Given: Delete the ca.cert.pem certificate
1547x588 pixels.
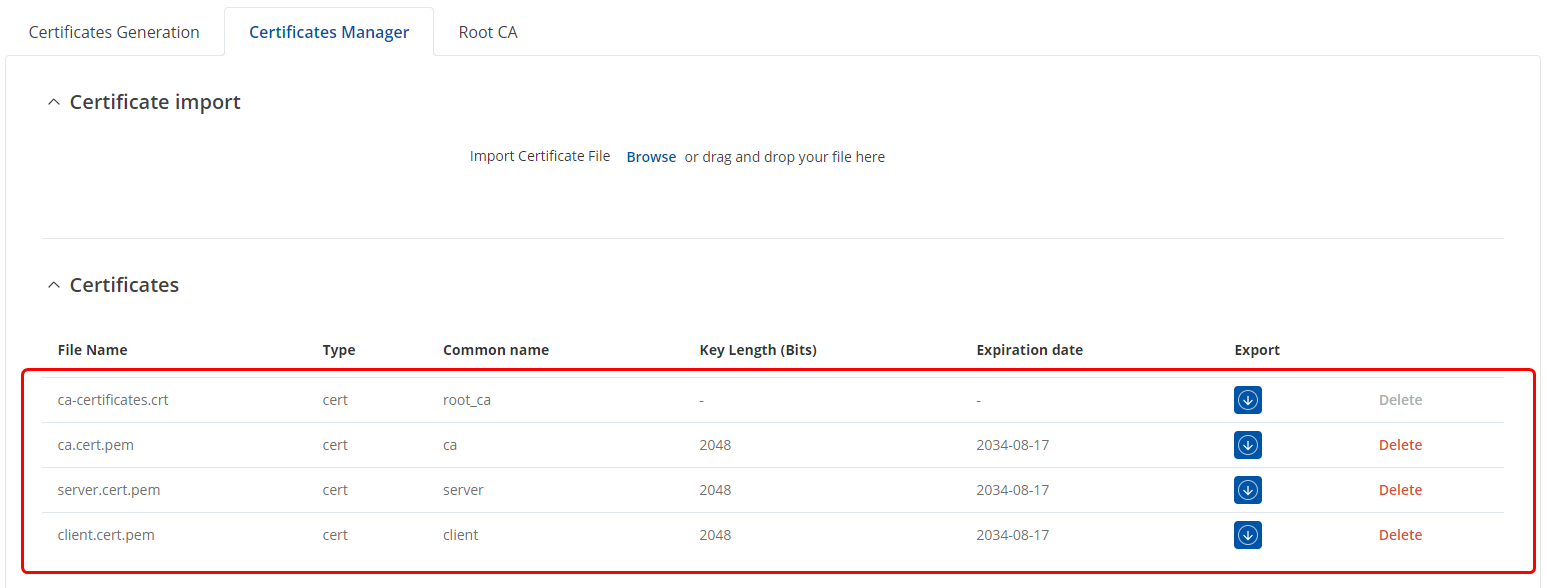Looking at the screenshot, I should [1399, 445].
